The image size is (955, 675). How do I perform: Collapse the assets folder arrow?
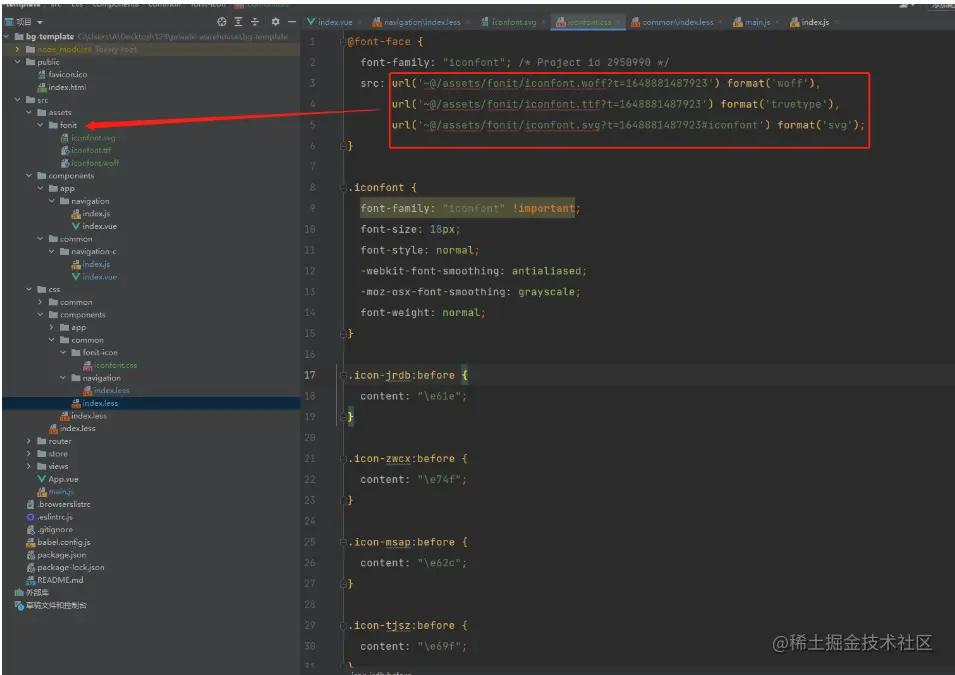29,113
